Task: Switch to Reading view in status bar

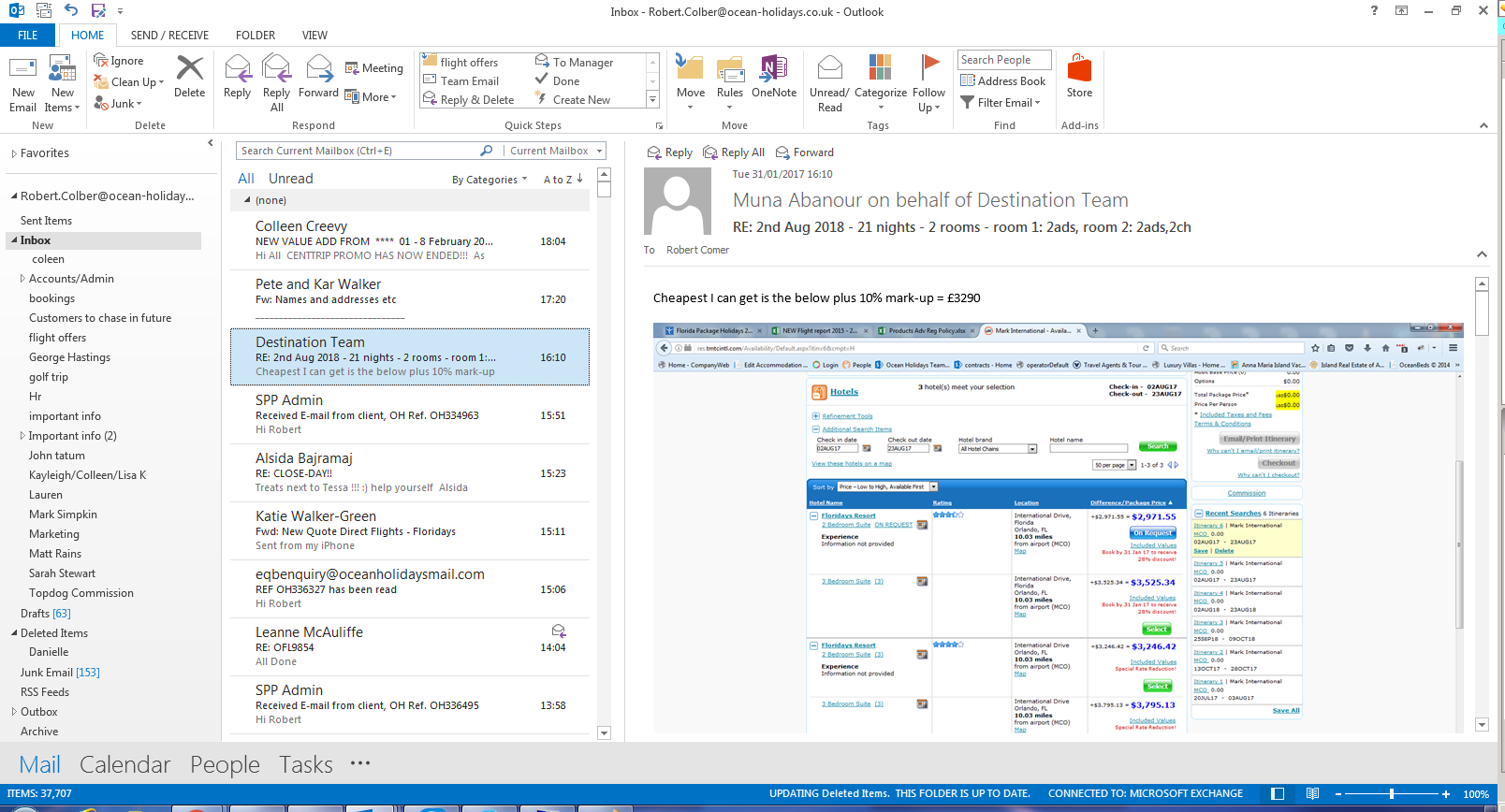Action: [x=1312, y=794]
